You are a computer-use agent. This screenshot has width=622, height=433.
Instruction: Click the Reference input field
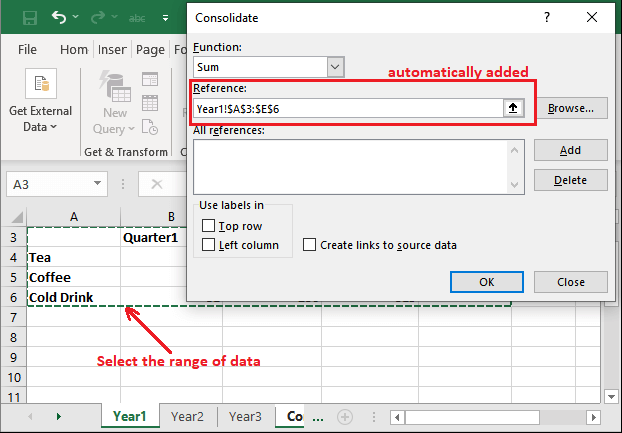click(x=348, y=109)
